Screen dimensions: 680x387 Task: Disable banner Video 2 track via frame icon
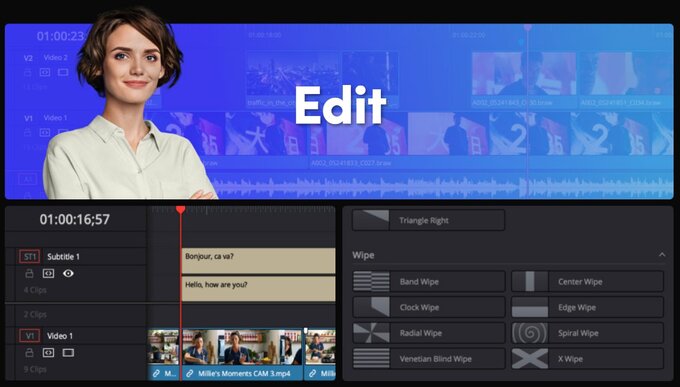pyautogui.click(x=63, y=72)
